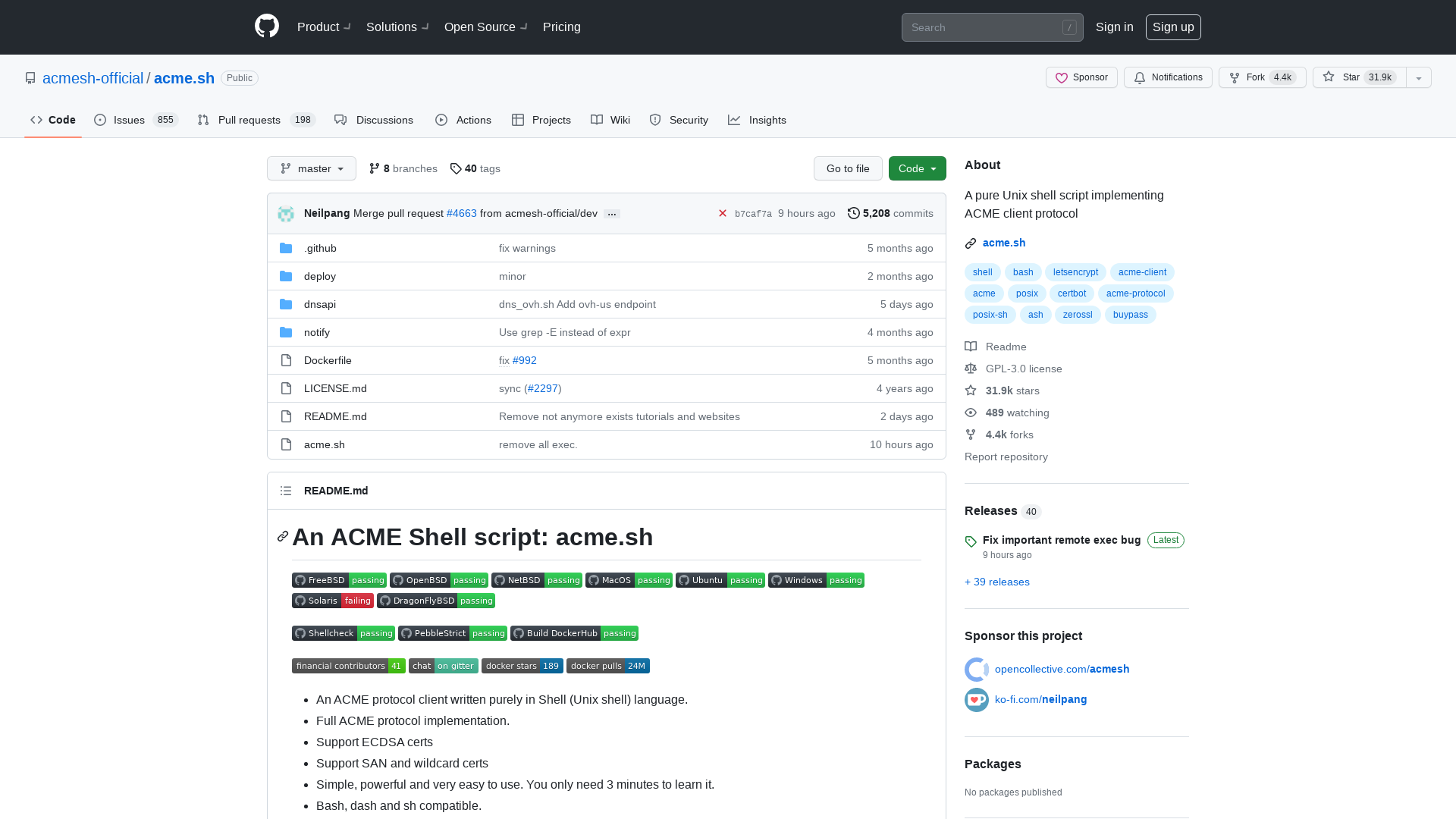Click the Go to file button
Viewport: 1456px width, 819px height.
point(848,168)
